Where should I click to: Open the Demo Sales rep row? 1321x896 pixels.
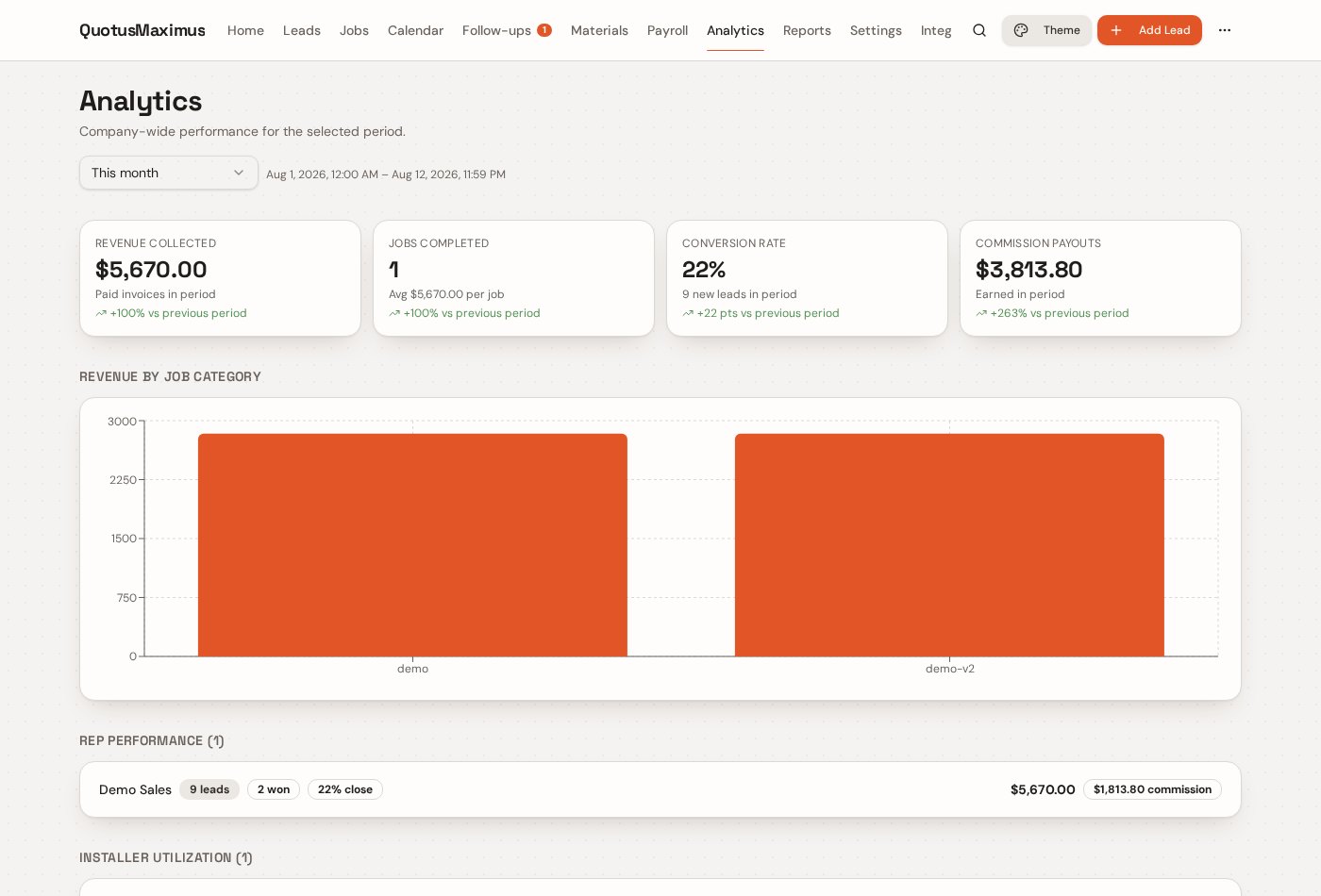[x=660, y=789]
